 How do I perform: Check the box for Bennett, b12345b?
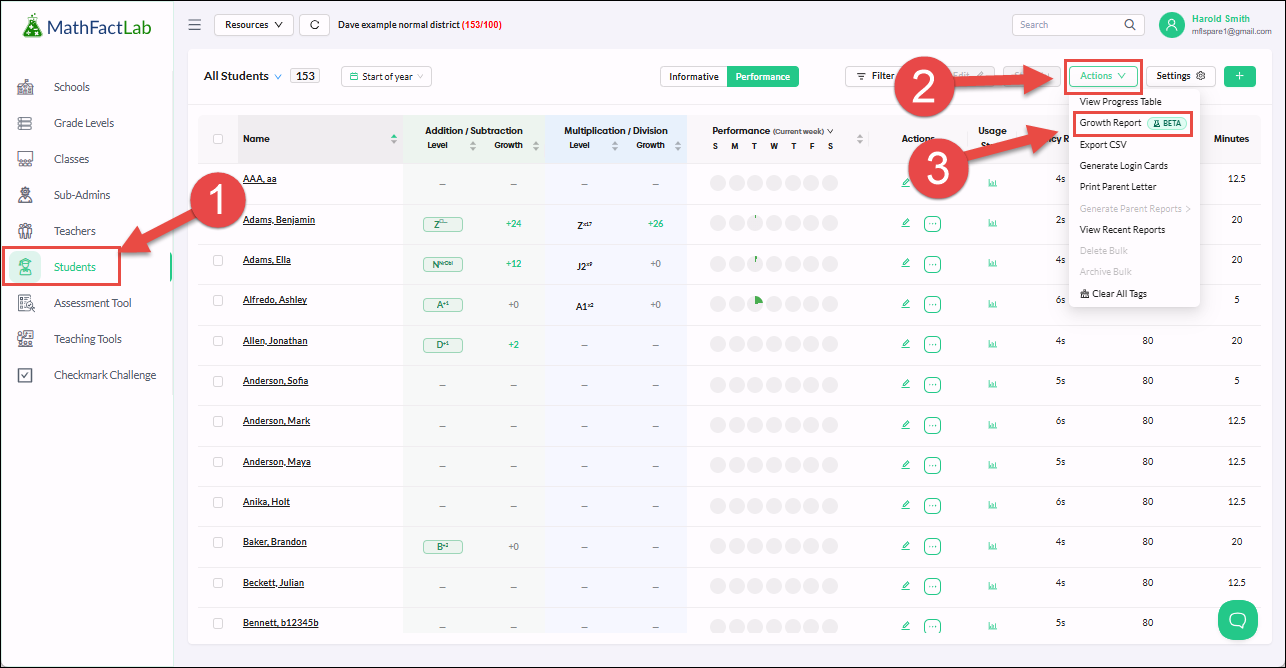pyautogui.click(x=218, y=623)
